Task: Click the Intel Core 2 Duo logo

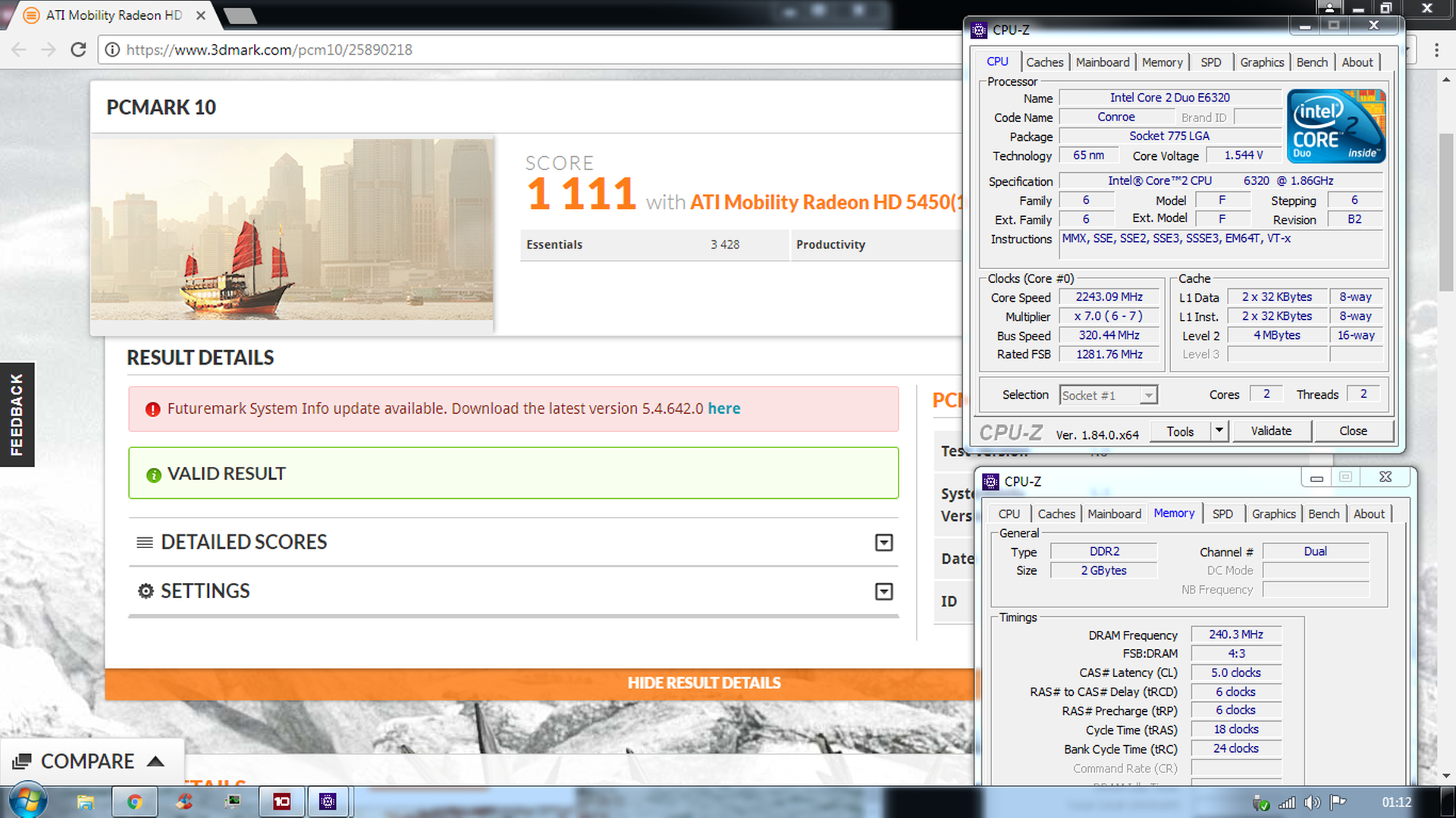Action: tap(1336, 126)
